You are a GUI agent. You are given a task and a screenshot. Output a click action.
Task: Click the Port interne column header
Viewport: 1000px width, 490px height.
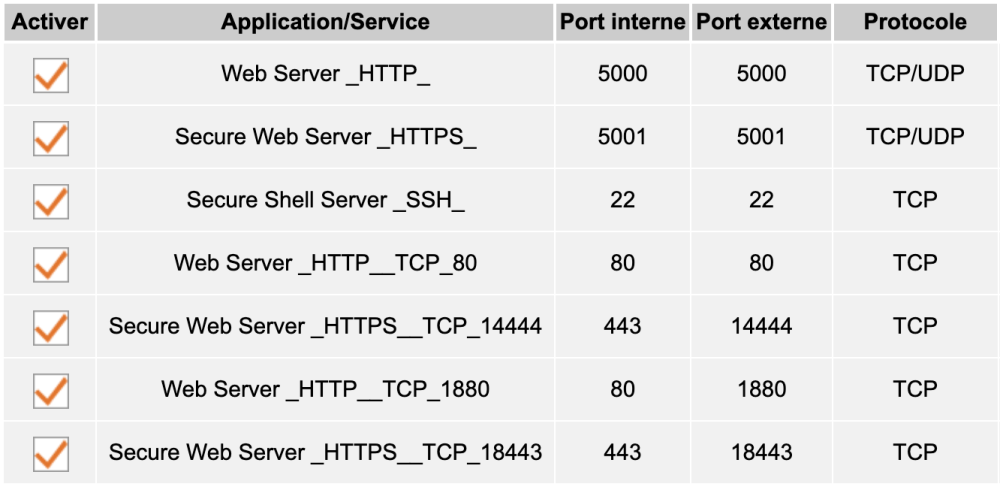622,22
